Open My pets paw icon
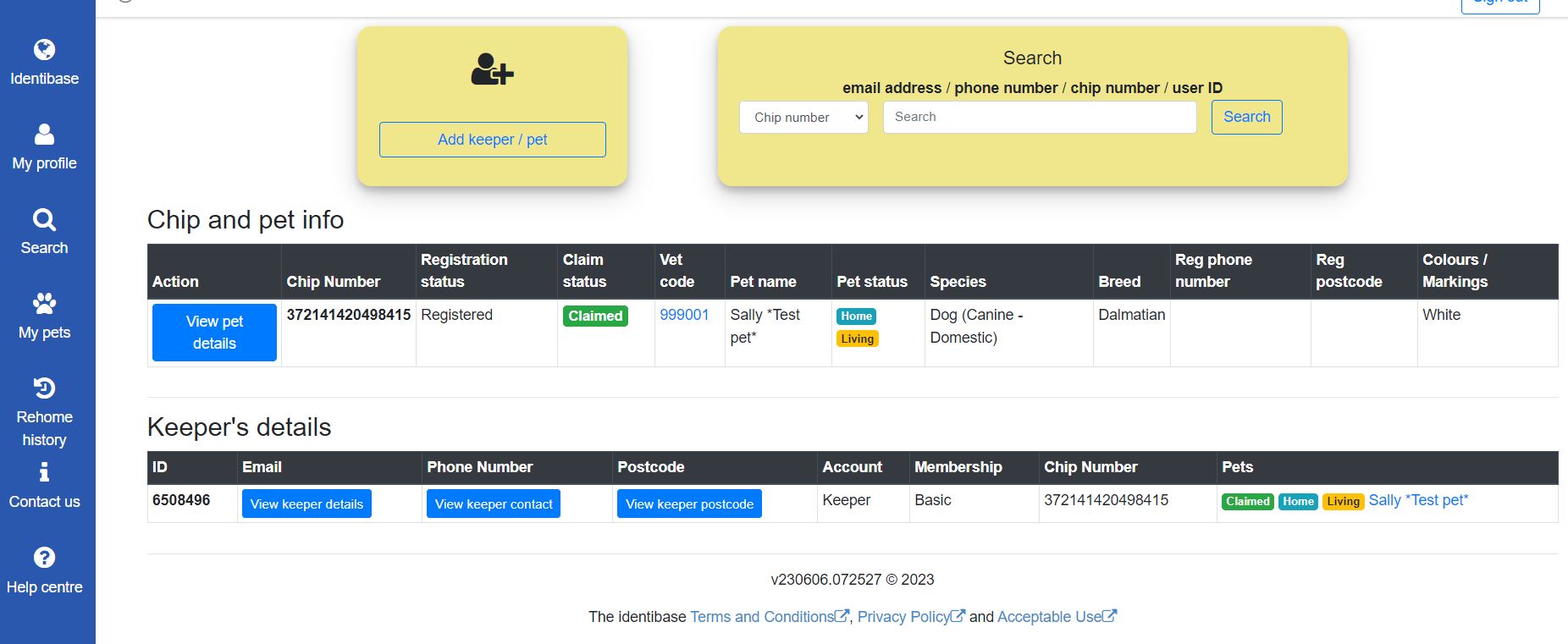1568x644 pixels. [44, 304]
